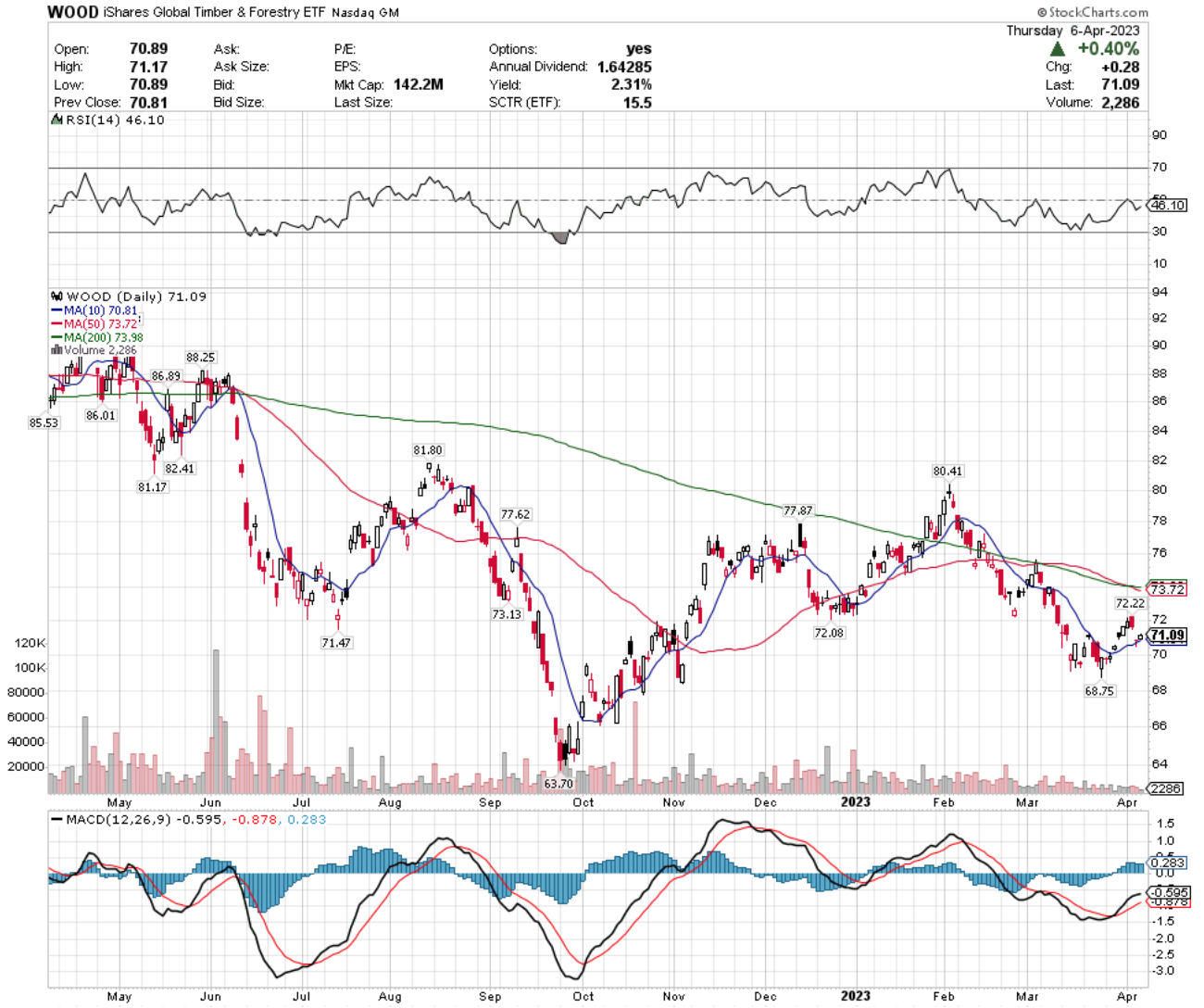Click the red MA(50) legend line marker
The height and width of the screenshot is (1008, 1204).
[56, 323]
